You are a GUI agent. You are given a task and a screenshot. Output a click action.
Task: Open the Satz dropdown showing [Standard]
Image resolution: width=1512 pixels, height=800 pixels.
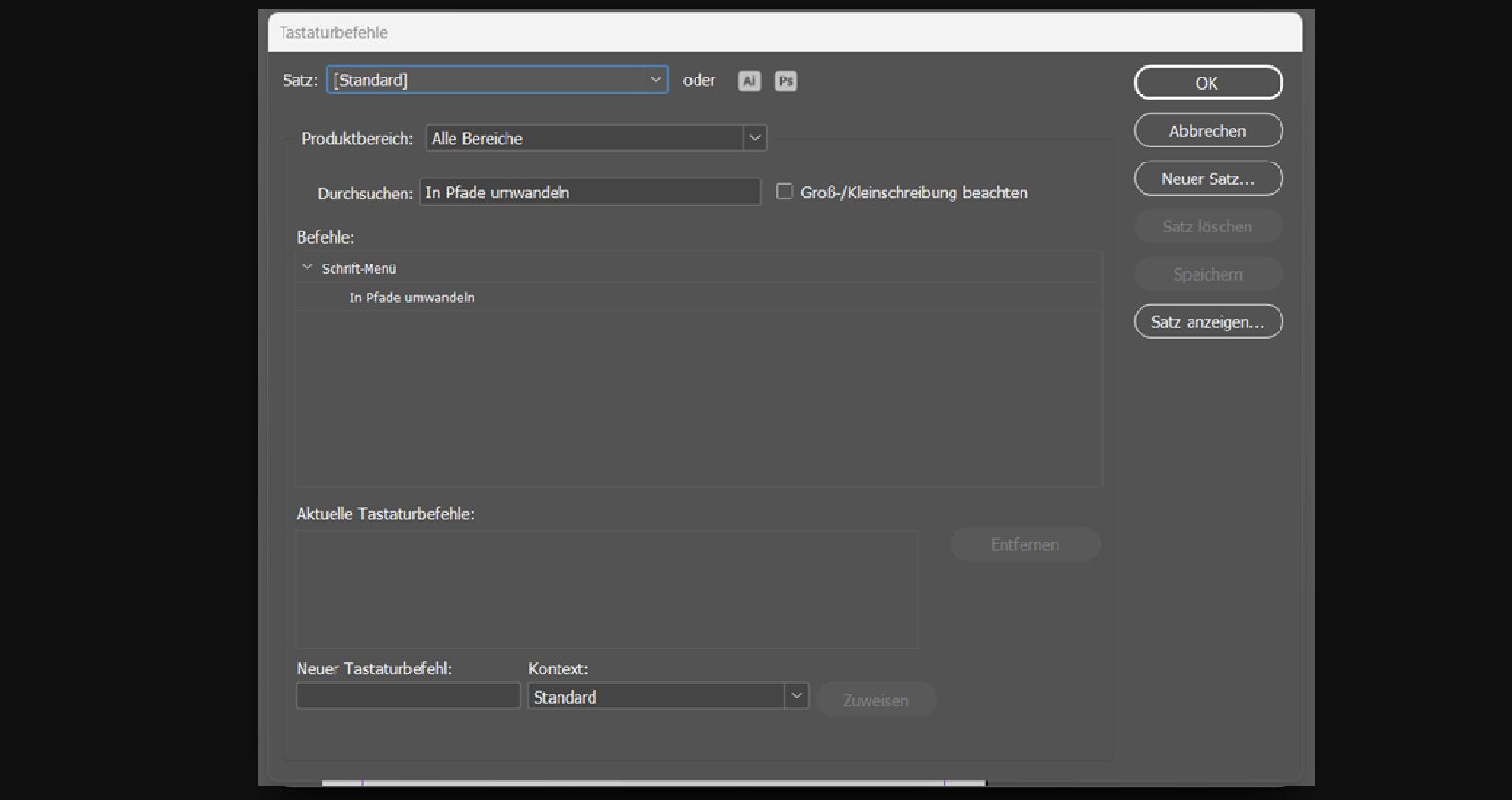[x=497, y=80]
